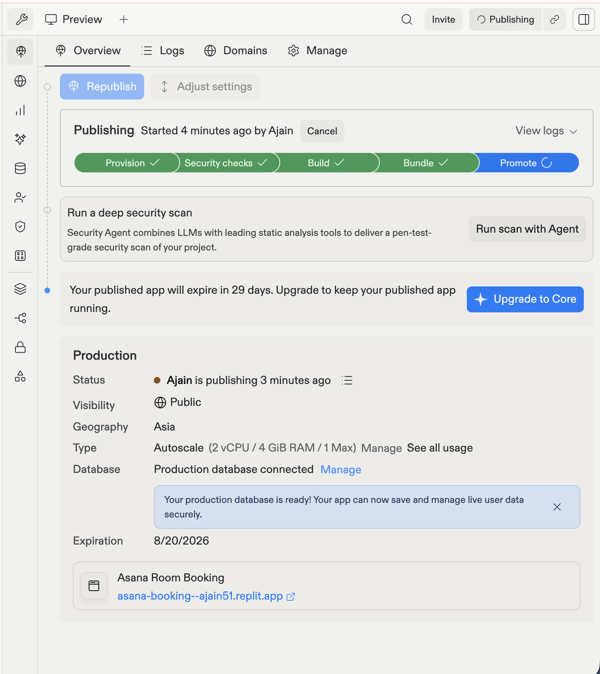Open the sparkles agent sidebar icon
Screen dimensions: 600x674
(20, 139)
